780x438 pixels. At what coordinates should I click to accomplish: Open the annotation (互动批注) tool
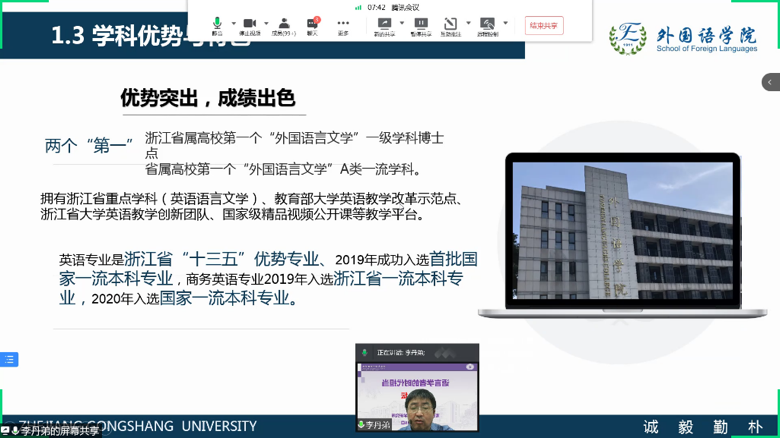[451, 24]
